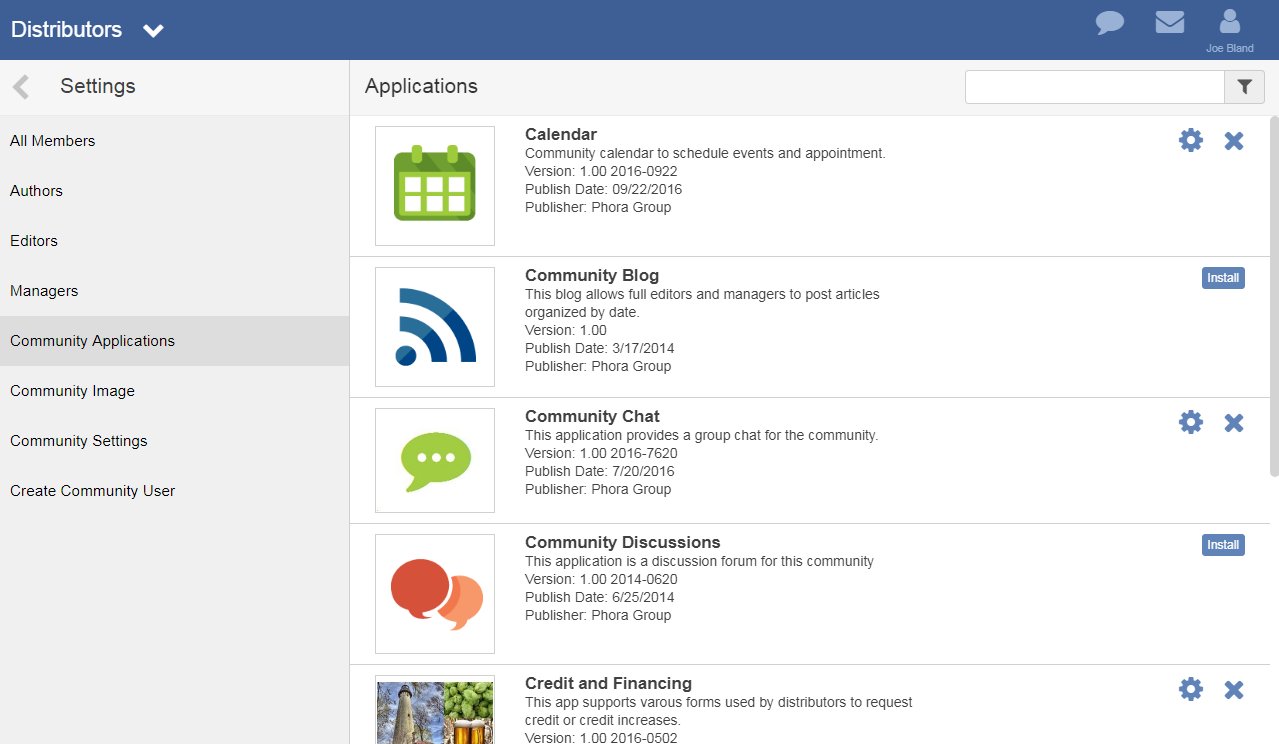The image size is (1279, 744).
Task: Select Community Image in Settings menu
Action: 175,391
